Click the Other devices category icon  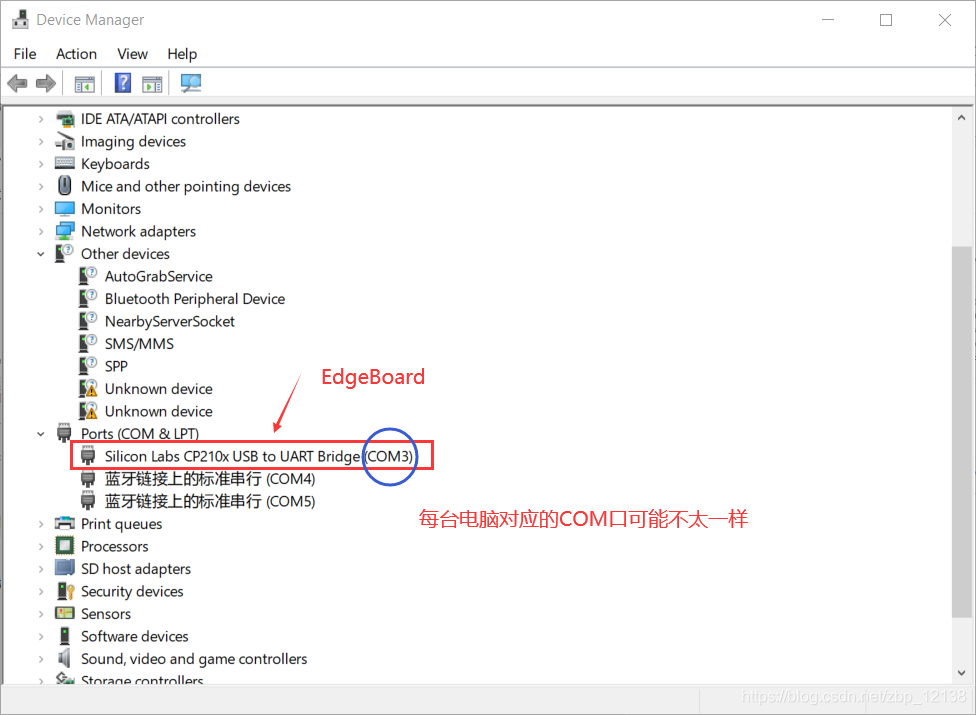64,253
